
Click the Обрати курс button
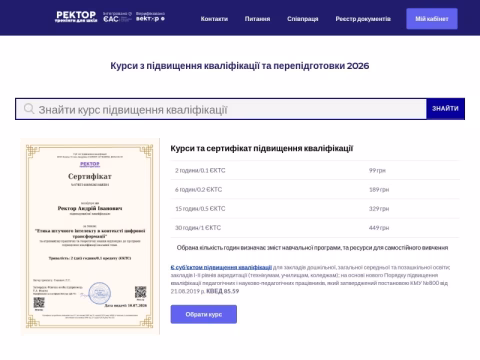[x=204, y=314]
